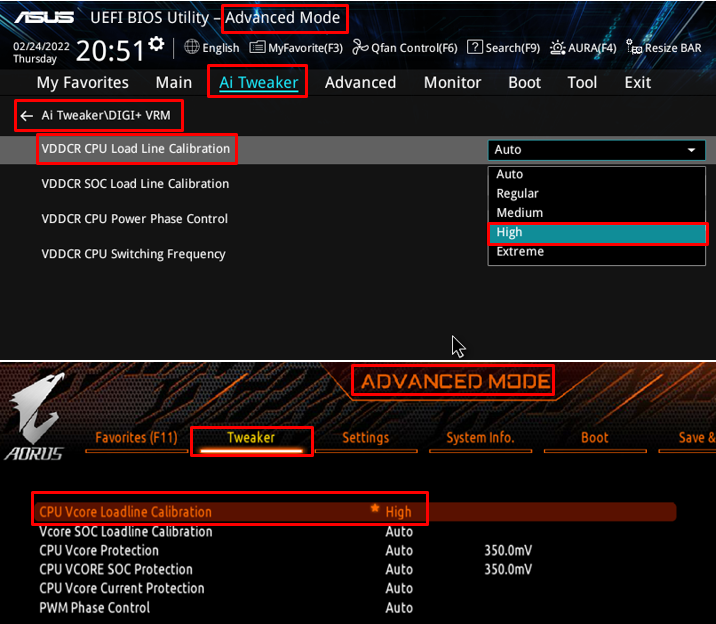Open the AORUS Settings tab
716x624 pixels.
tap(366, 438)
